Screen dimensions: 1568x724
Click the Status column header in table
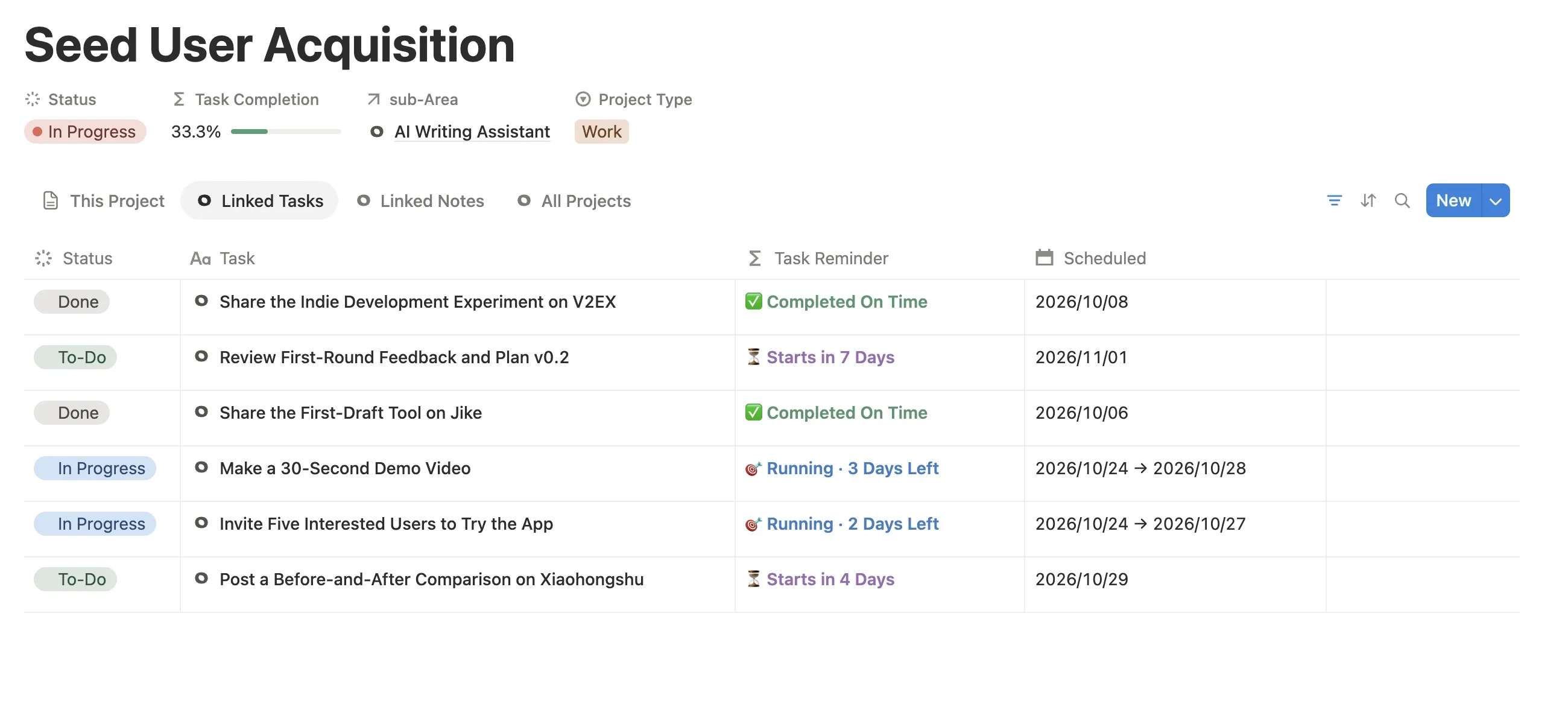click(x=74, y=258)
